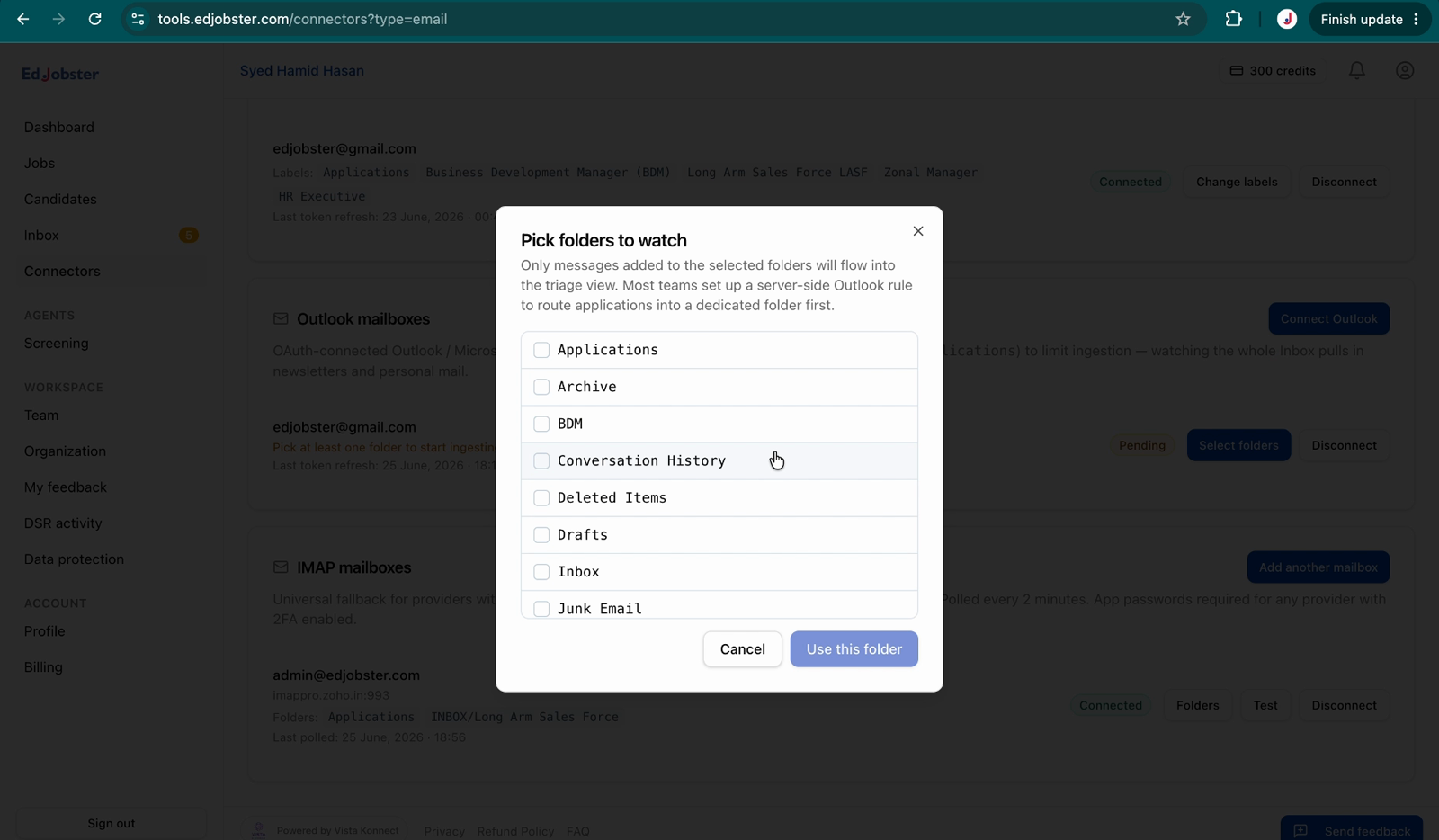Check the Archive folder box
1439x840 pixels.
(541, 387)
